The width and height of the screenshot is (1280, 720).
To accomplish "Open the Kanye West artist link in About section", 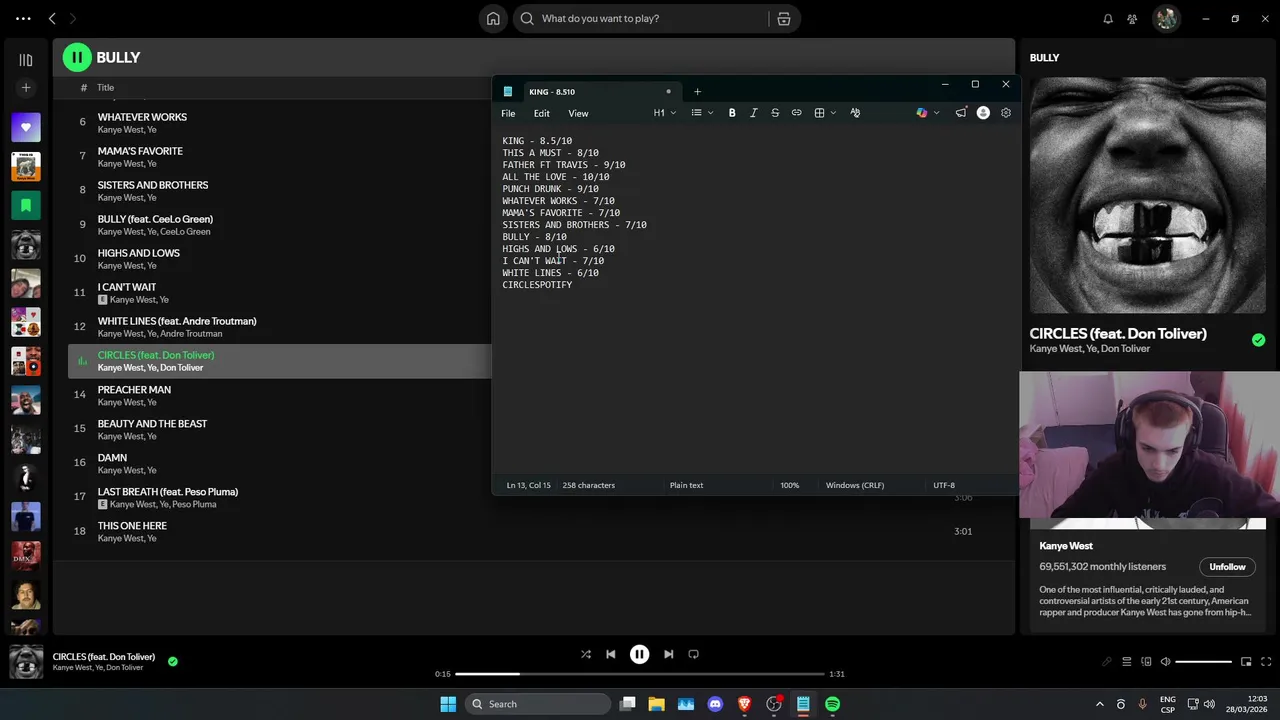I will point(1066,546).
